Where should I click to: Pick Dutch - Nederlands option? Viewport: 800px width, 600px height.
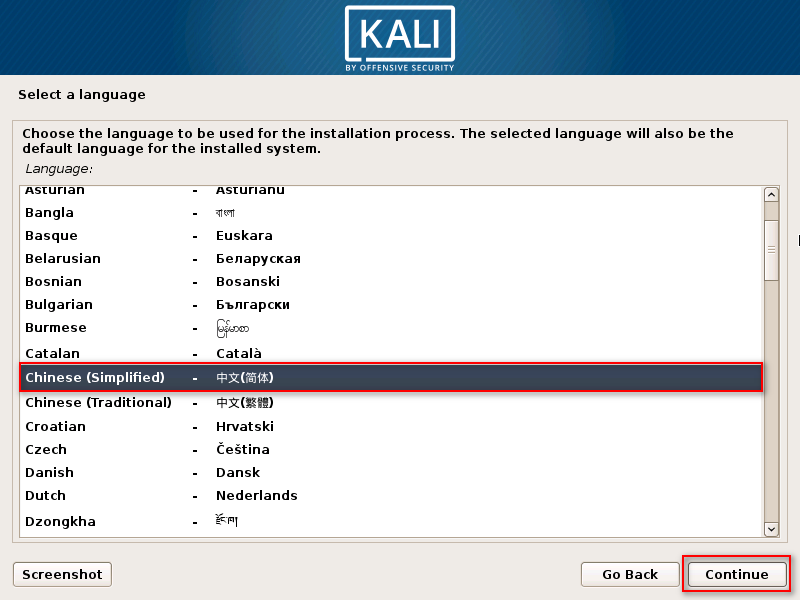pos(391,495)
